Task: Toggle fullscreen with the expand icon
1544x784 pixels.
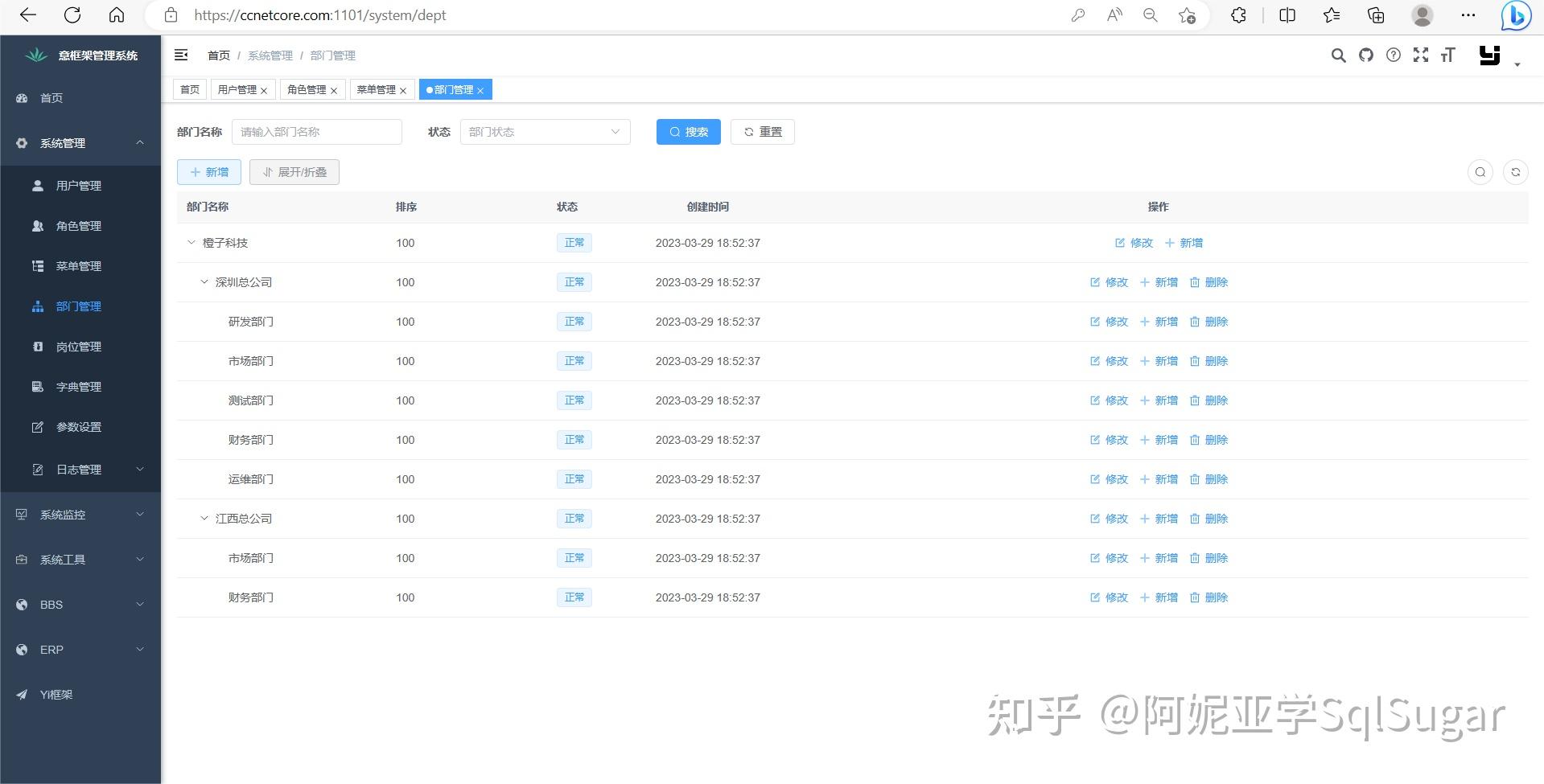Action: pos(1421,55)
